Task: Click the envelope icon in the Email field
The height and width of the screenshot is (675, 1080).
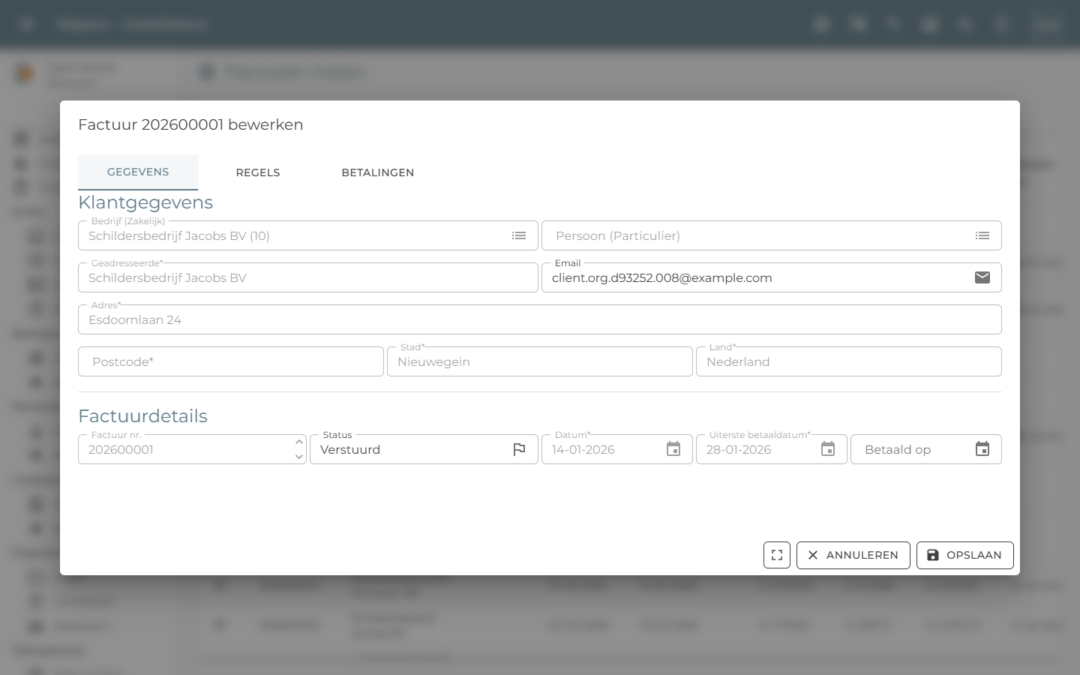Action: 982,278
